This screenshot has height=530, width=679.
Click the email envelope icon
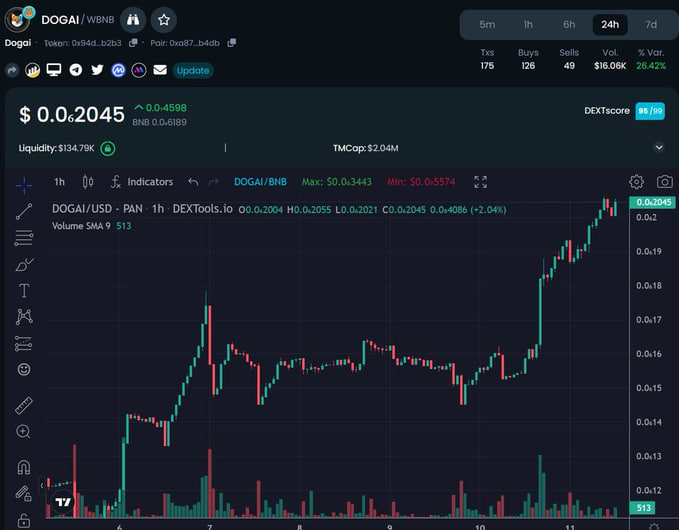(x=160, y=70)
